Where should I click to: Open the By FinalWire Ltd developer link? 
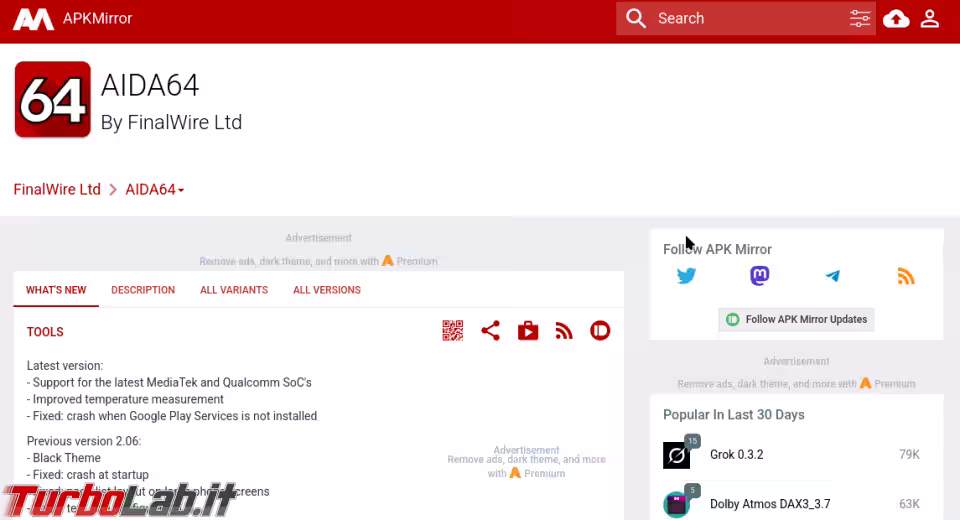171,122
